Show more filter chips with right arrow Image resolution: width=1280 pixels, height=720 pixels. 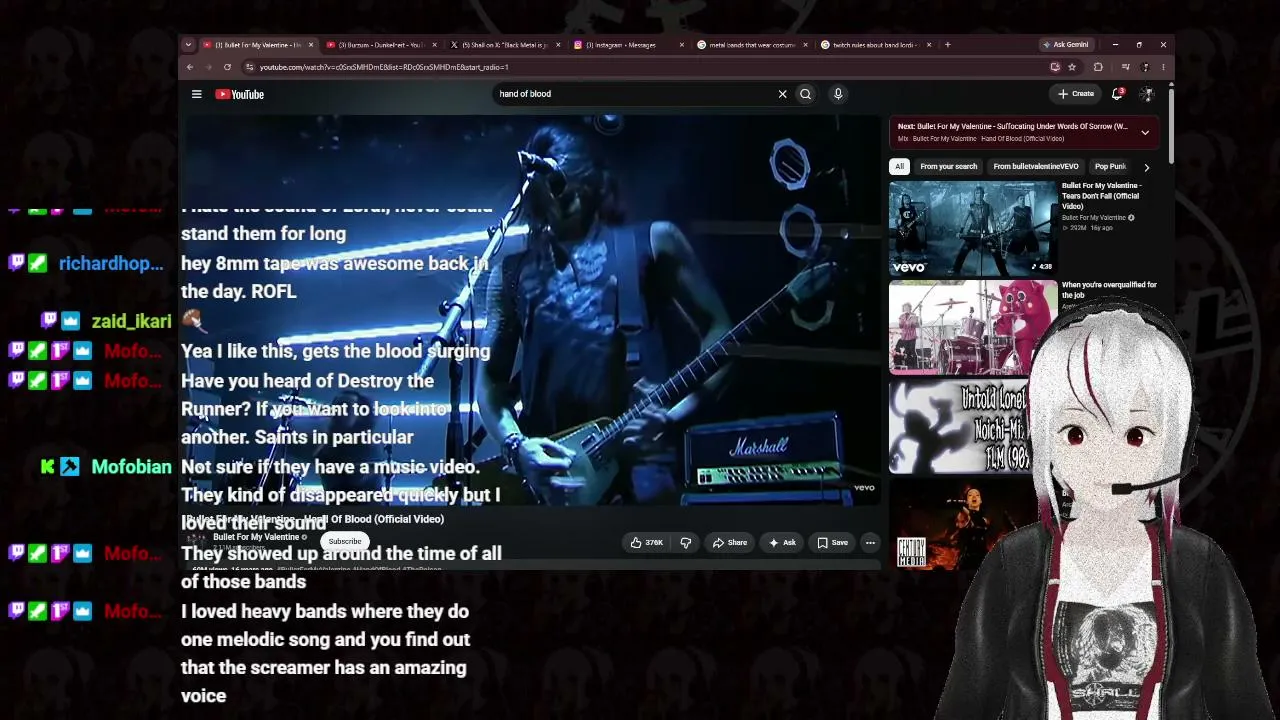point(1146,167)
